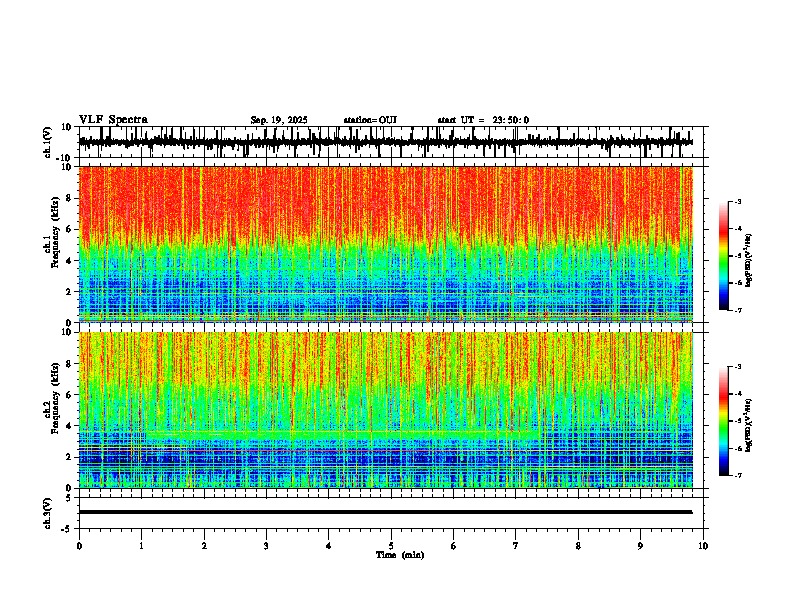Click the ch.3 flat voltage trace line
Image resolution: width=792 pixels, height=612 pixels.
point(385,512)
